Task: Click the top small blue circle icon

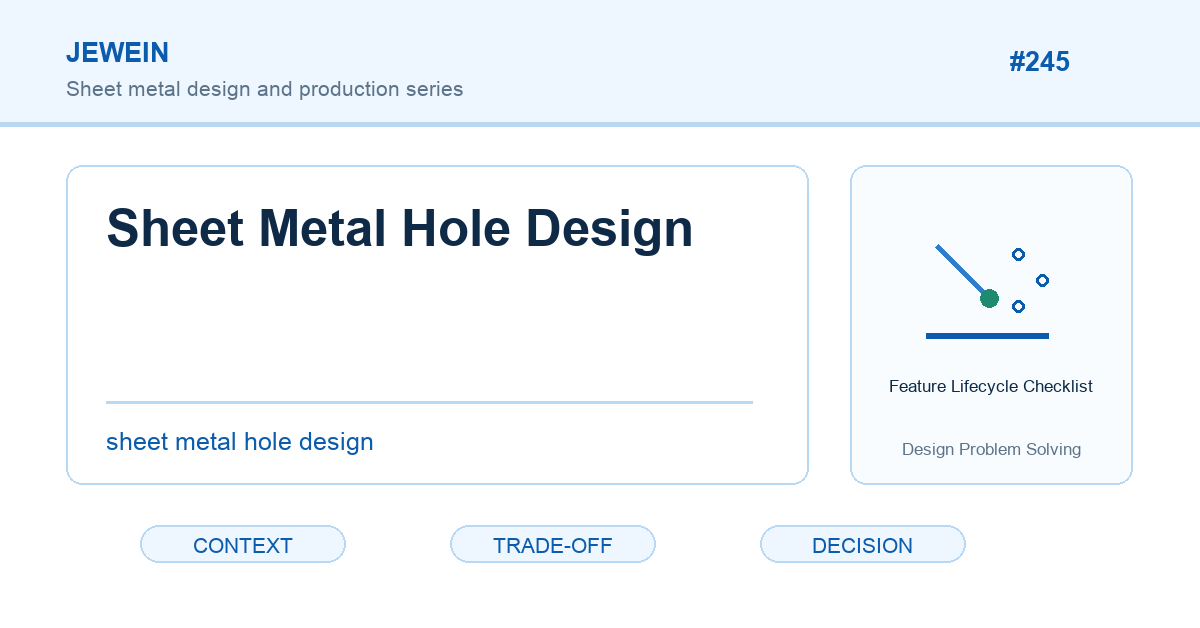Action: [x=1018, y=254]
